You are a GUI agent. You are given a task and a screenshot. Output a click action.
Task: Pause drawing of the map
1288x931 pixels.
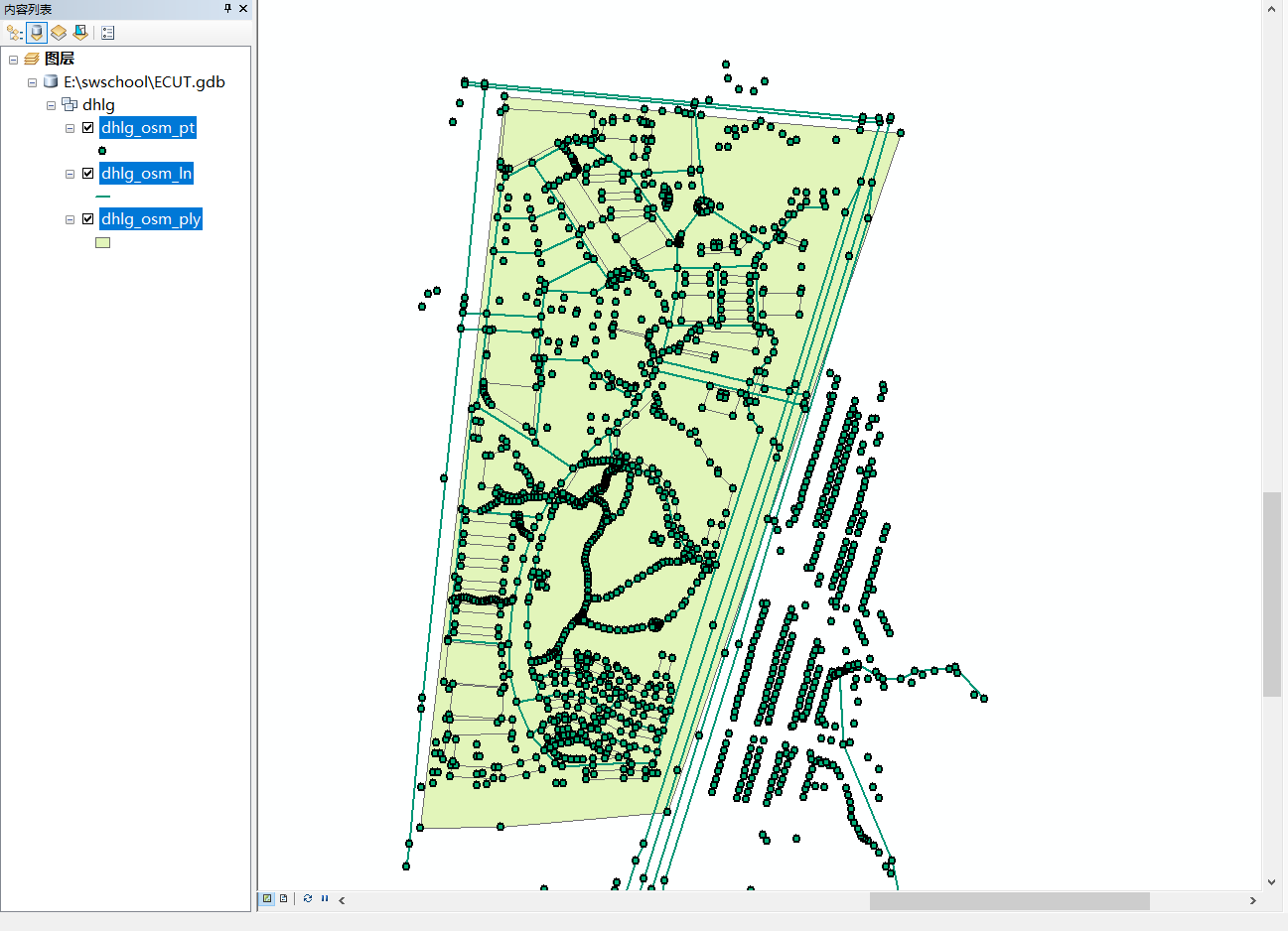pyautogui.click(x=325, y=898)
